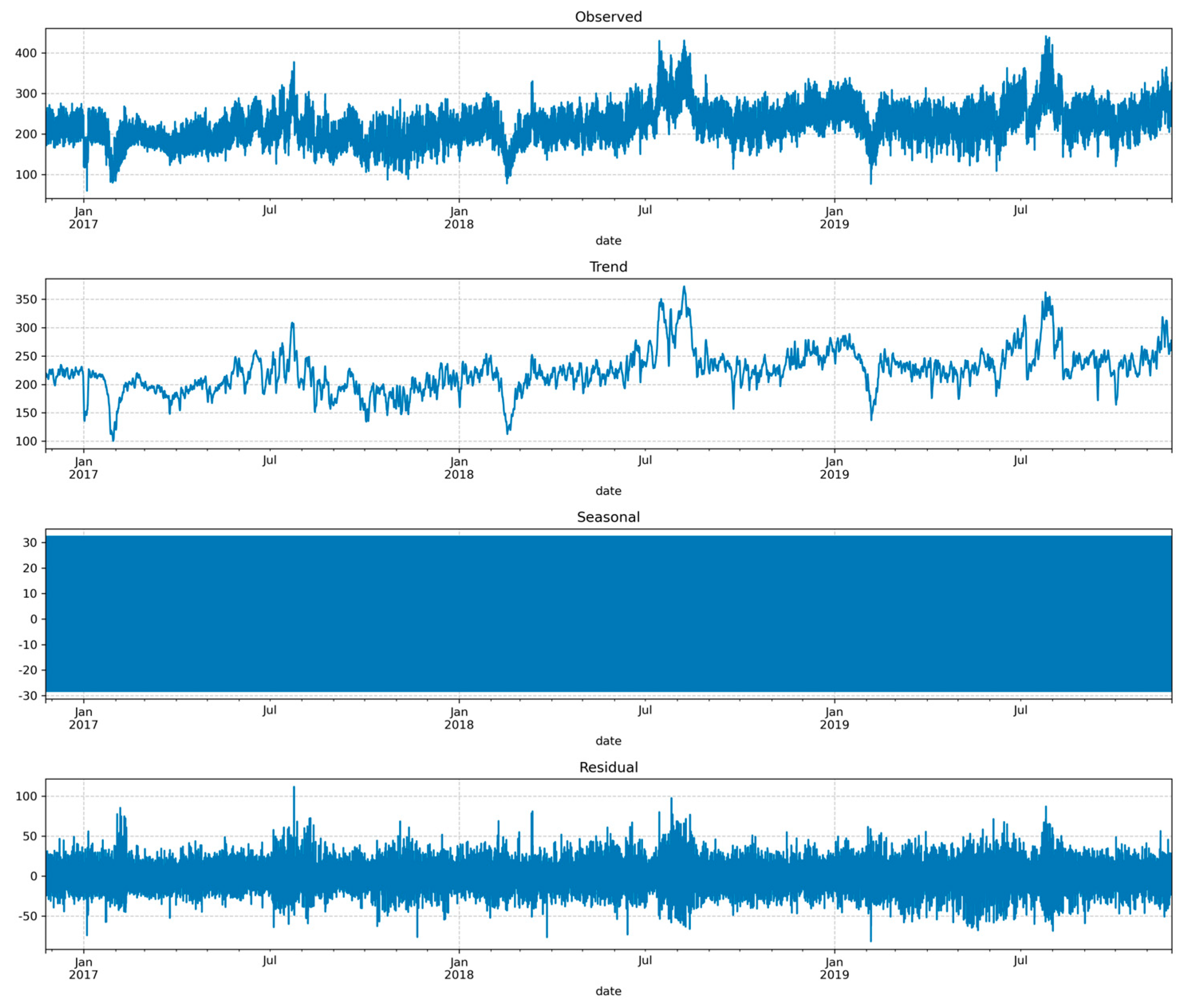
Task: Click Jan 2018 label under Residual plot
Action: click(458, 969)
